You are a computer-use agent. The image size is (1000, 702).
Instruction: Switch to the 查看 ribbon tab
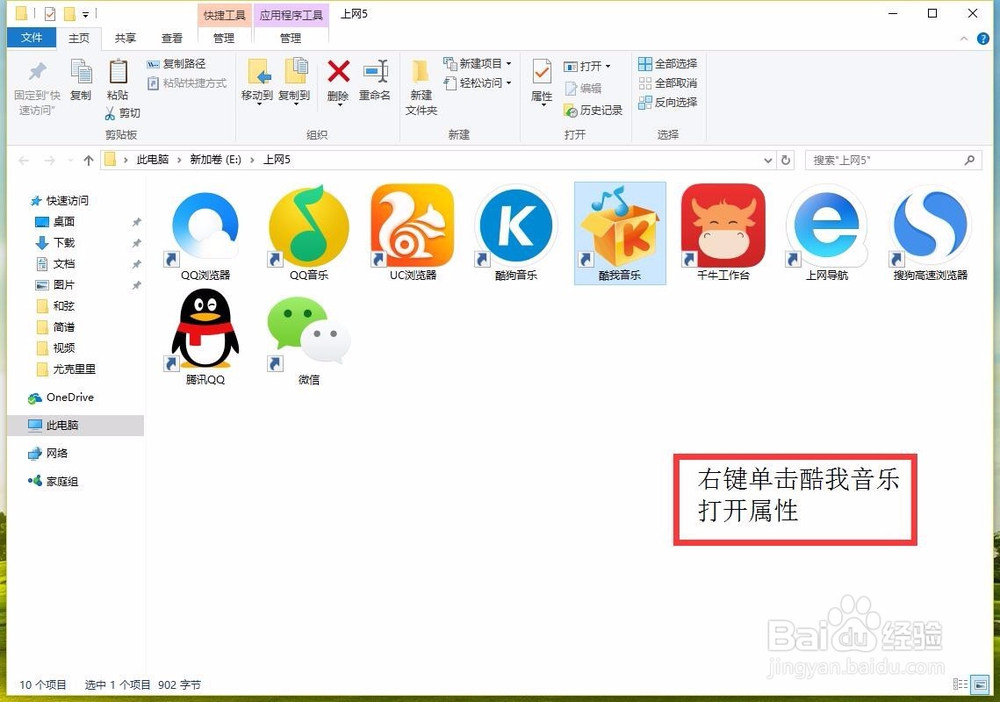point(171,37)
